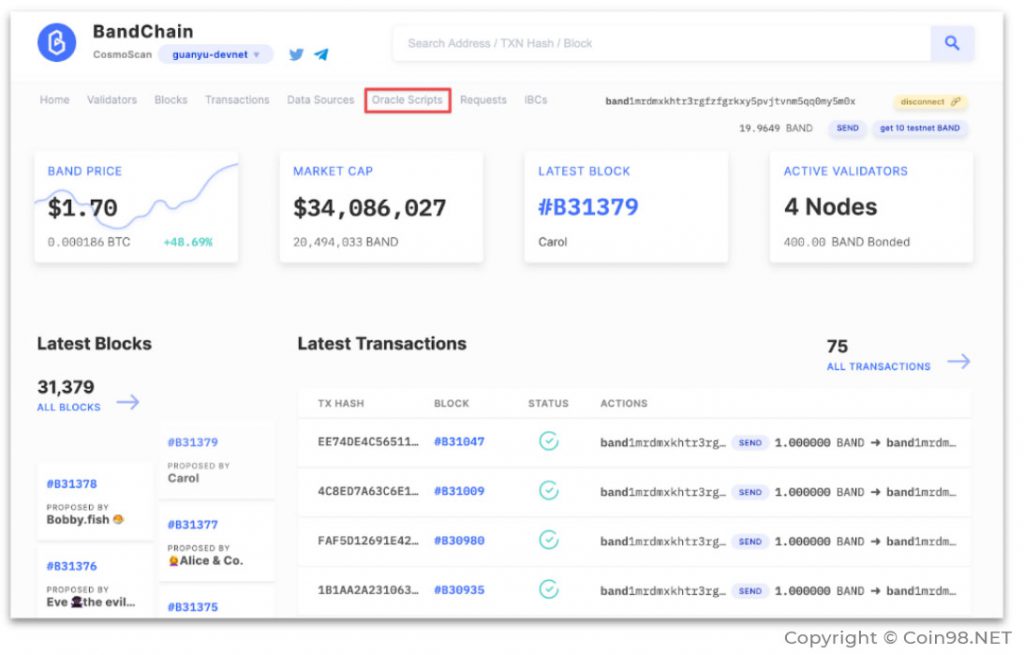
Task: Open the Blocks tab
Action: pyautogui.click(x=170, y=100)
